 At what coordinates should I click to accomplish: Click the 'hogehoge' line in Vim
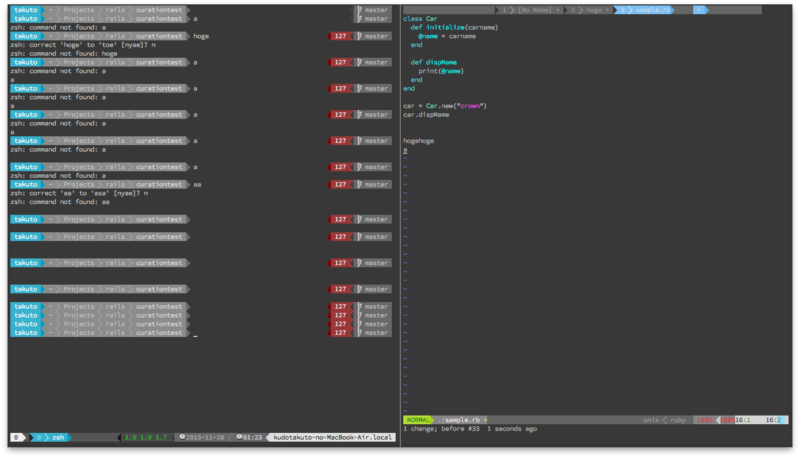[x=418, y=141]
